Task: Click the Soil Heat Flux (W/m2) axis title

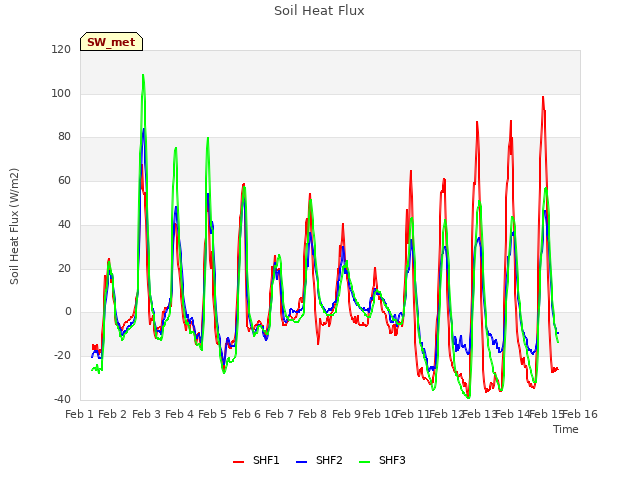Action: [14, 226]
